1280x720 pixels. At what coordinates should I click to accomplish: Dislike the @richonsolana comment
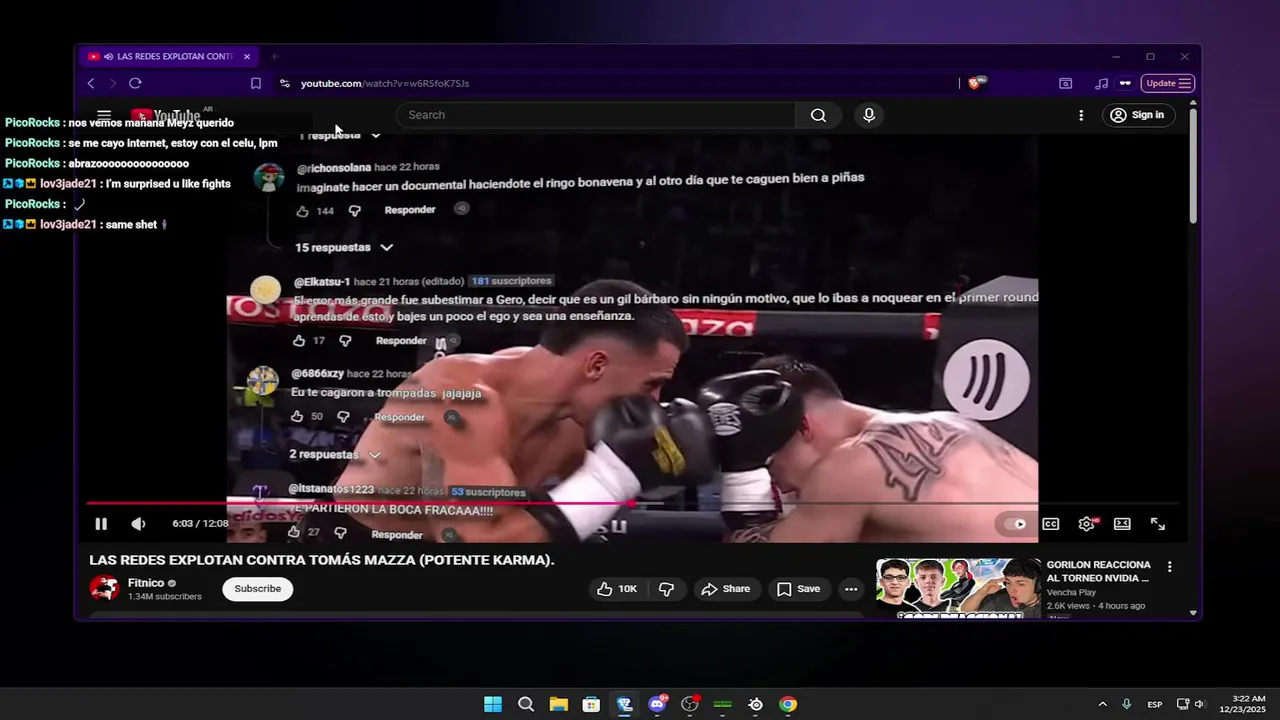pos(354,211)
